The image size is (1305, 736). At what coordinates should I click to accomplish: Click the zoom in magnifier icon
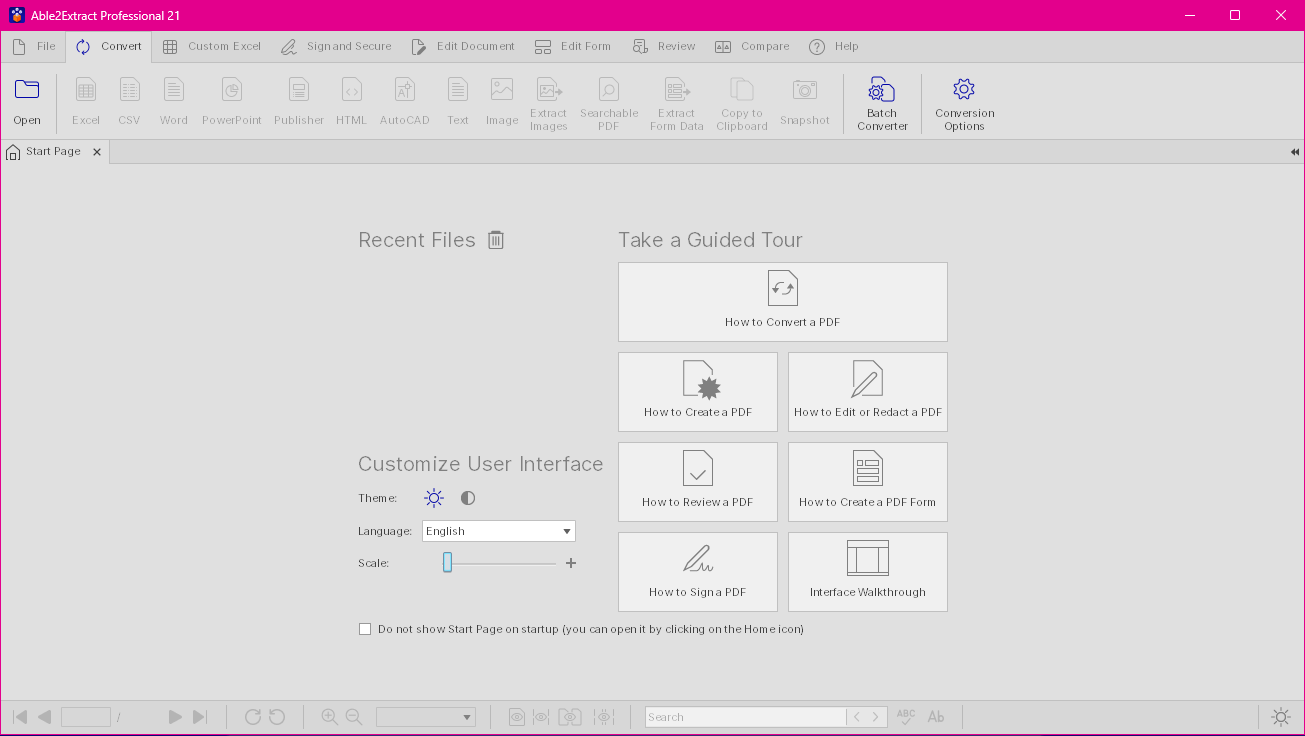coord(329,716)
